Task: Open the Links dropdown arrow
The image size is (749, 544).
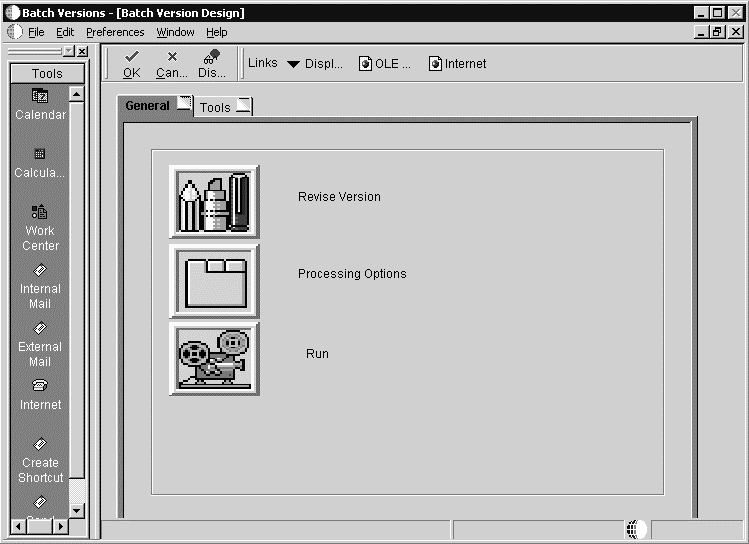Action: [x=293, y=64]
